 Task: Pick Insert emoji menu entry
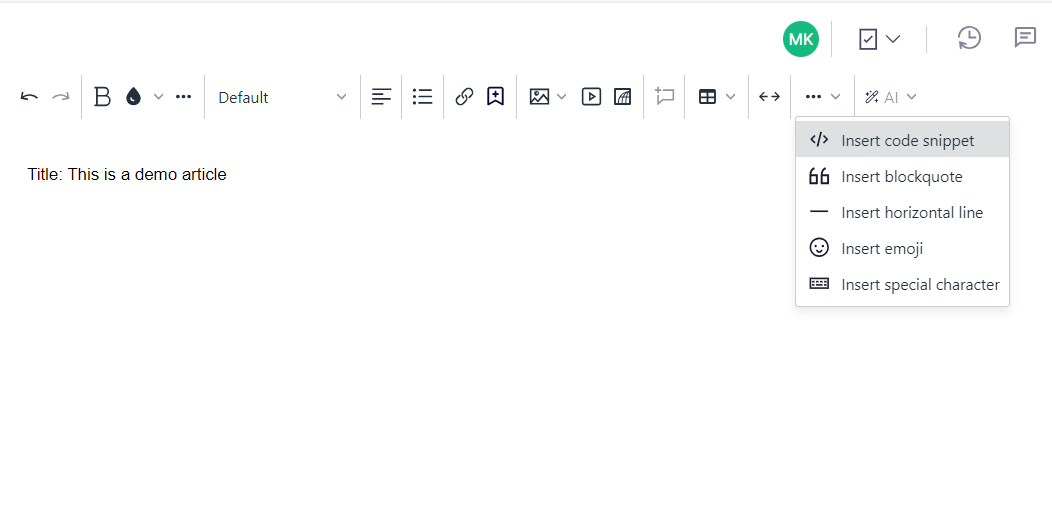point(902,248)
